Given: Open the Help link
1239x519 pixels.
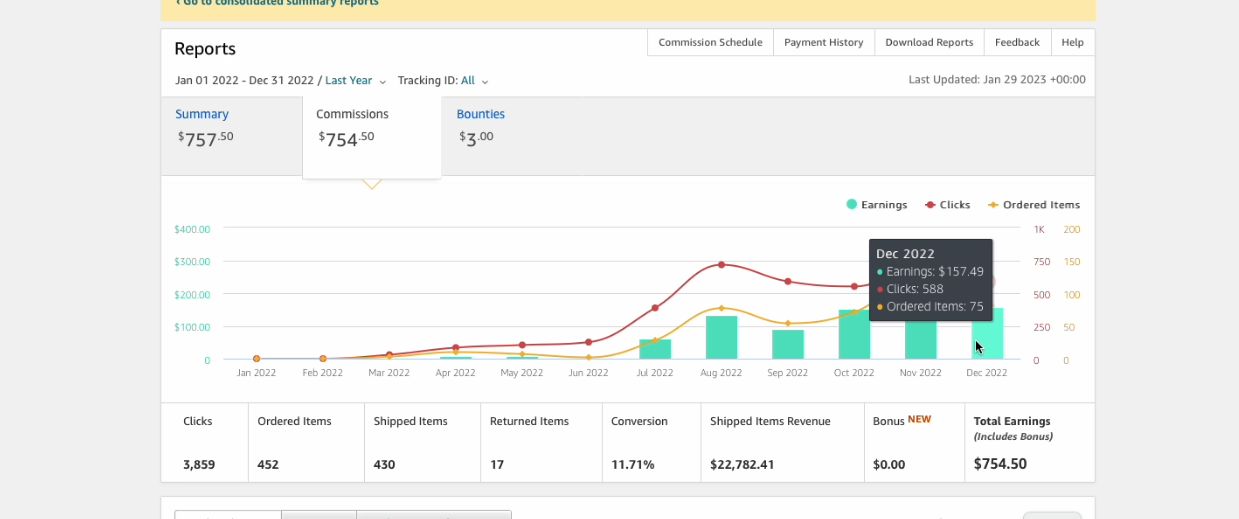Looking at the screenshot, I should coord(1072,43).
